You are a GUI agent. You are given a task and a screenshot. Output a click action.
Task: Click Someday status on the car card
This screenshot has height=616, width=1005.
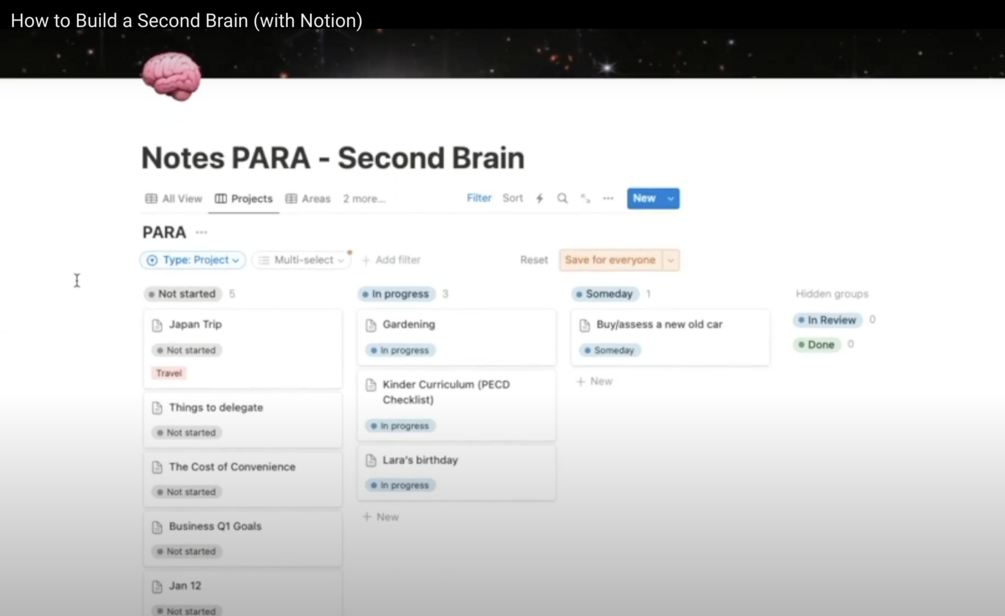(609, 351)
